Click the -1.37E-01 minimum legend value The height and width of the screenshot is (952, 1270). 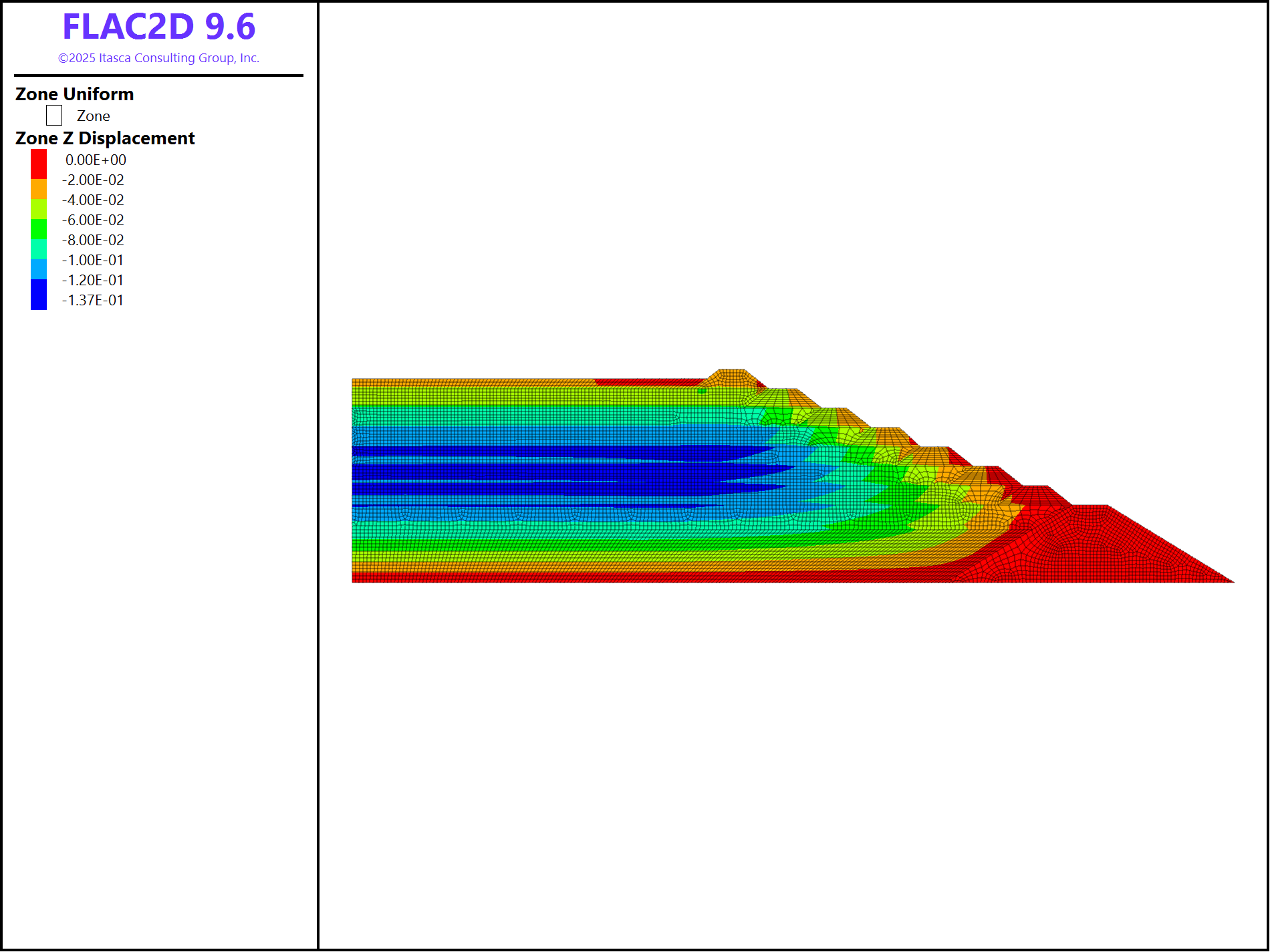click(x=93, y=301)
